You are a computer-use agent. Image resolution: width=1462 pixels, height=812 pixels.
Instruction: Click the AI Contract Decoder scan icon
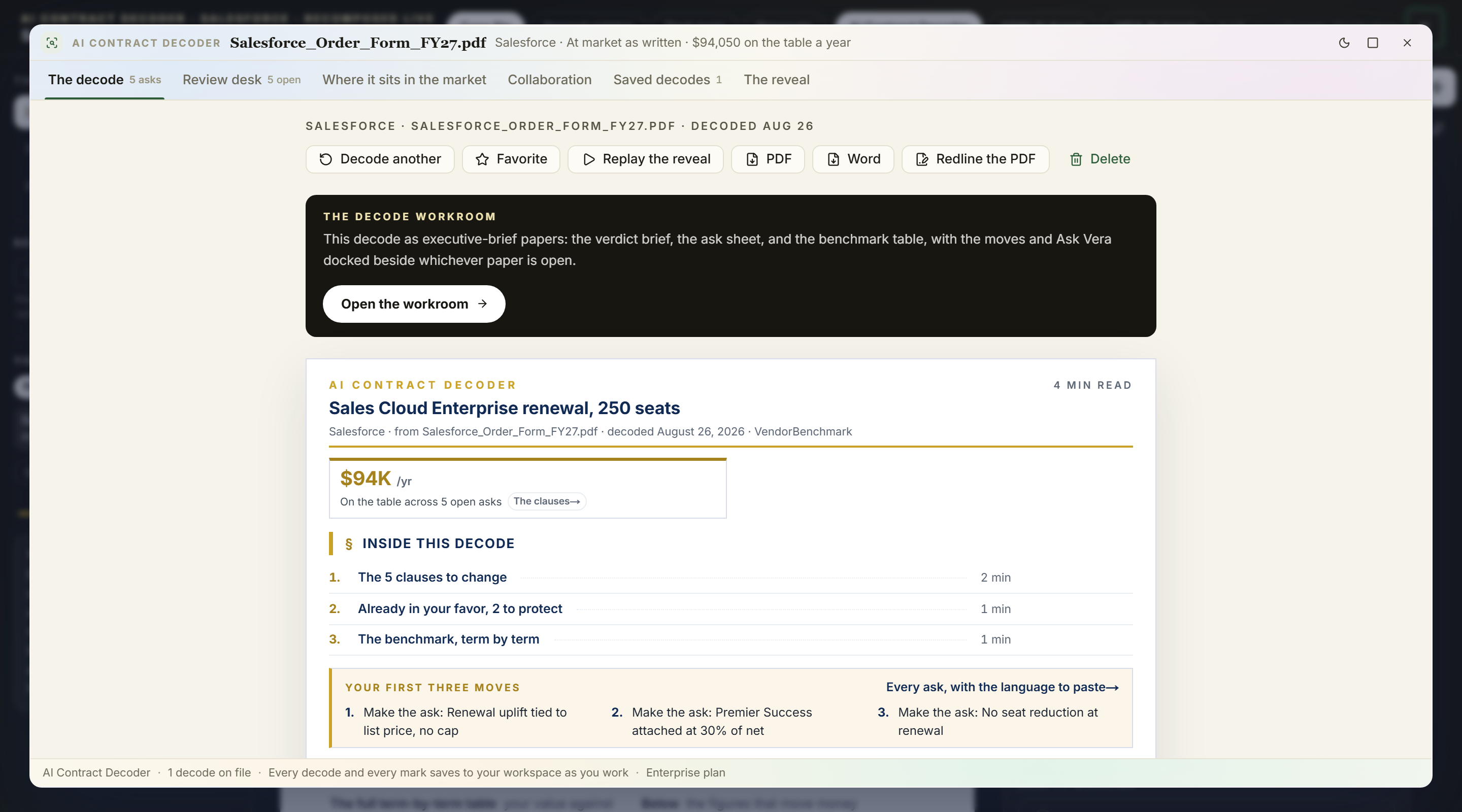[x=52, y=43]
